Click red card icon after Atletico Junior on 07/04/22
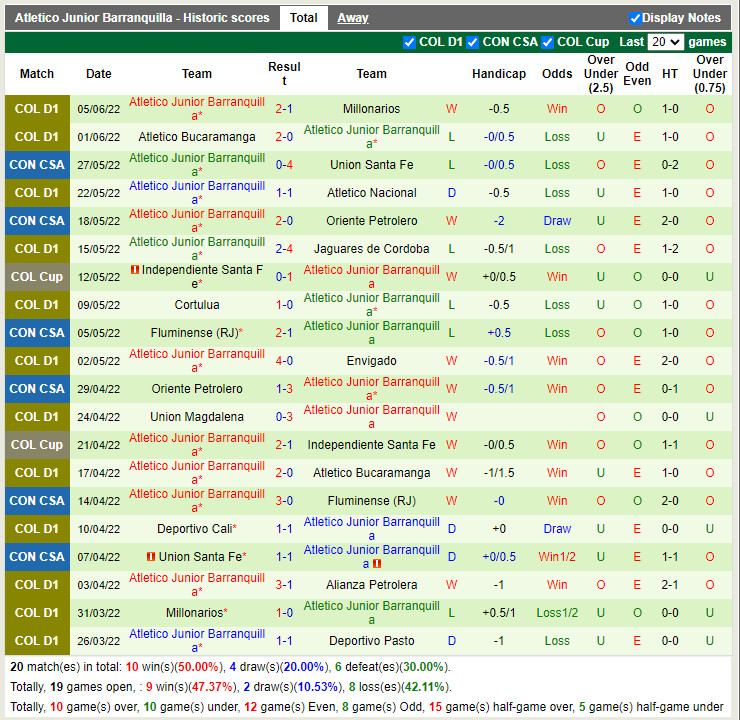This screenshot has height=720, width=740. click(x=379, y=564)
